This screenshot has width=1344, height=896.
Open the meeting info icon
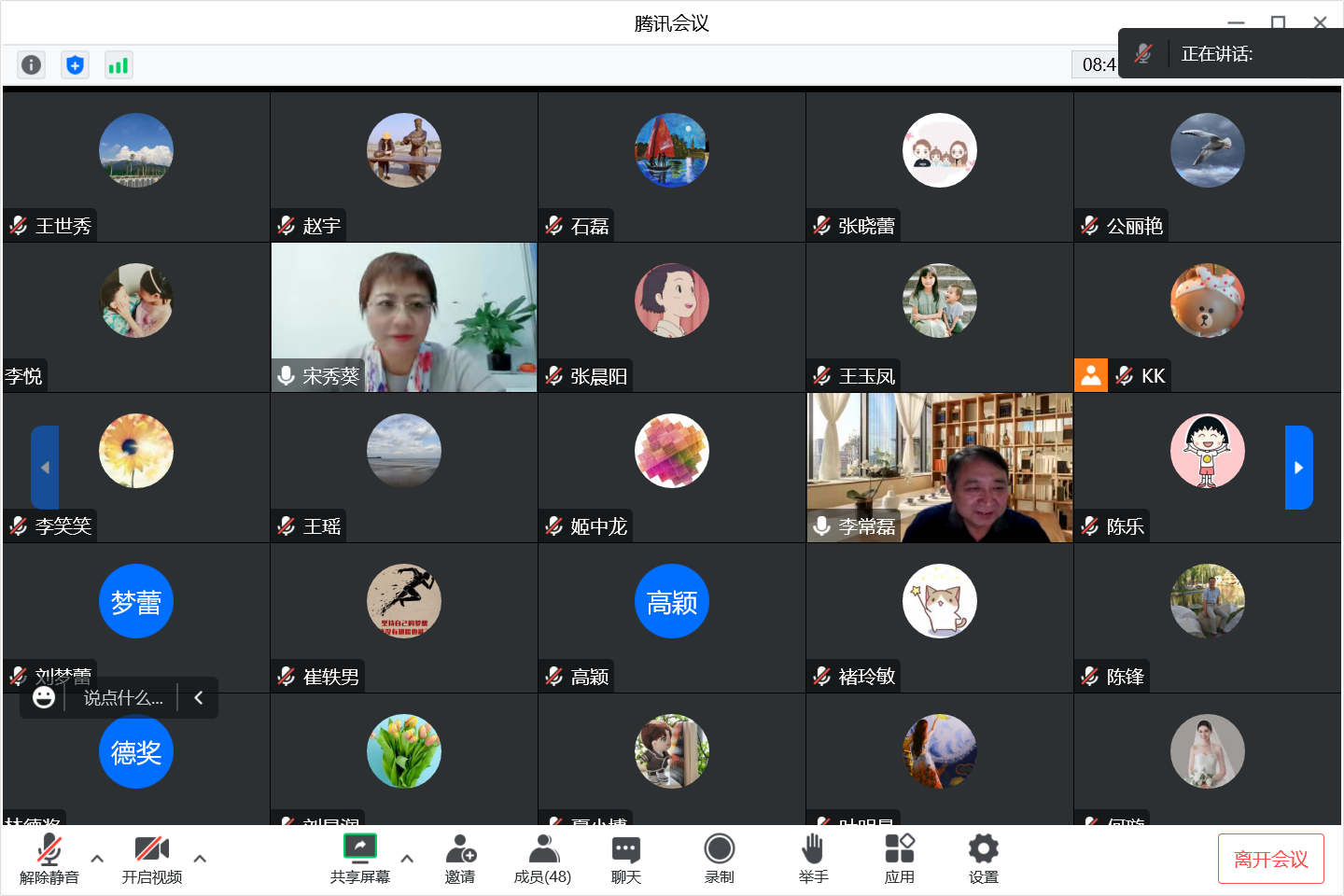pyautogui.click(x=31, y=64)
